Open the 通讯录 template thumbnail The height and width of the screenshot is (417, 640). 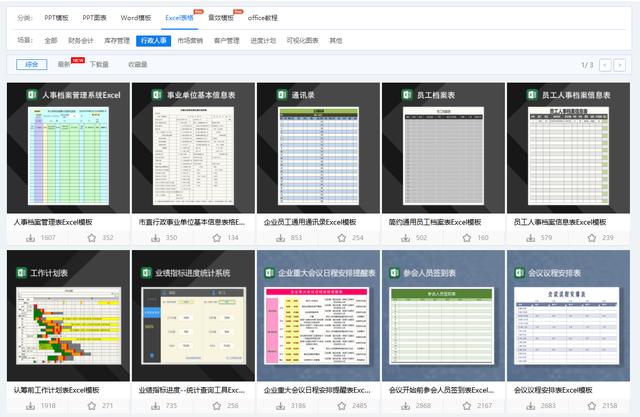click(x=318, y=148)
